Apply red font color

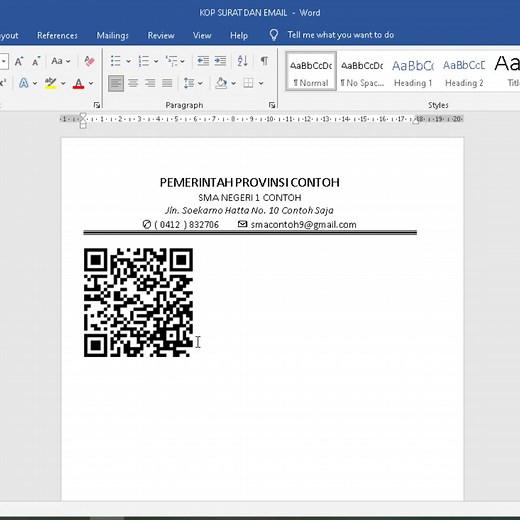pos(78,83)
